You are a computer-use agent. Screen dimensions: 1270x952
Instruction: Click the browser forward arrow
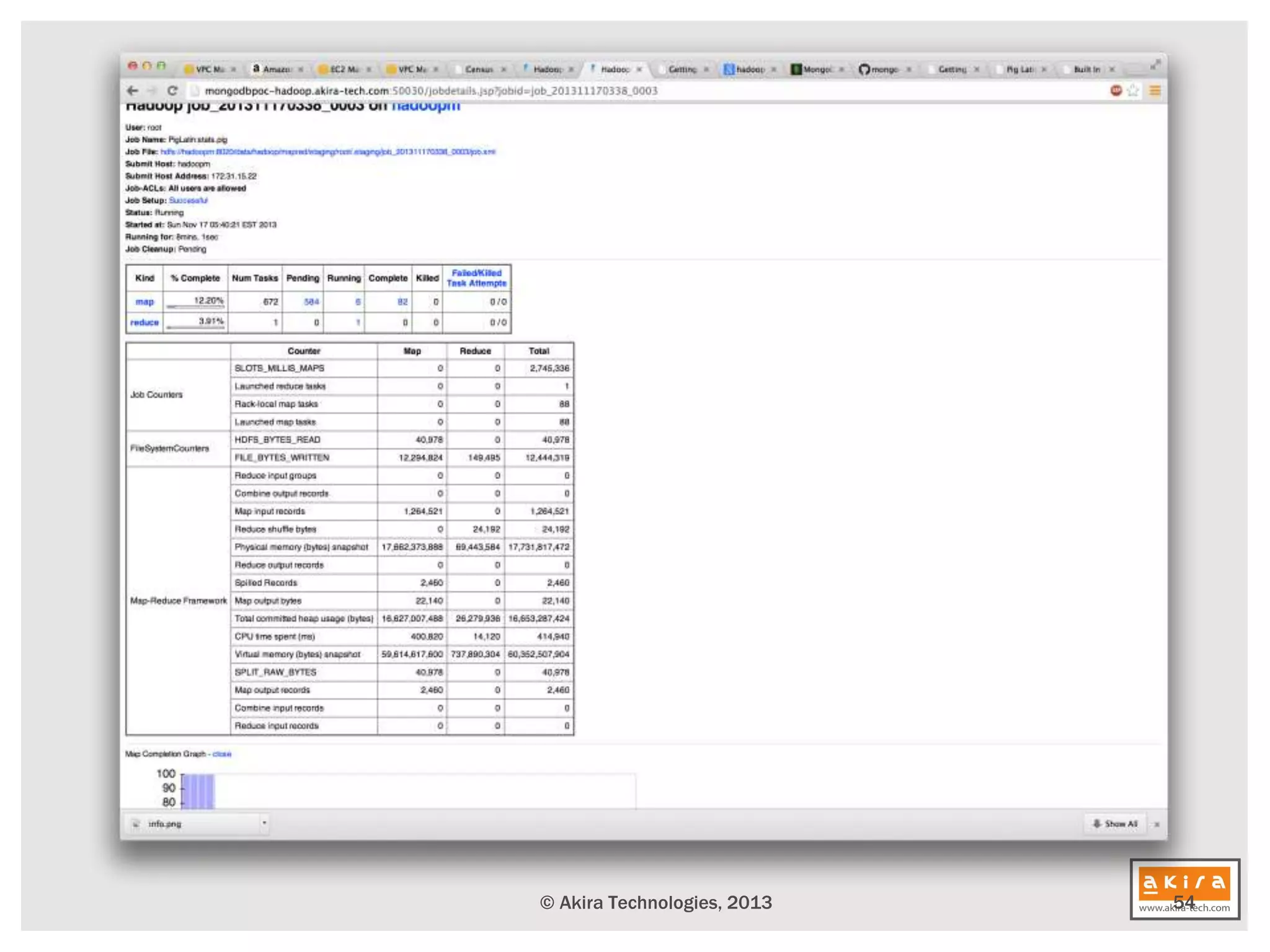pyautogui.click(x=152, y=90)
